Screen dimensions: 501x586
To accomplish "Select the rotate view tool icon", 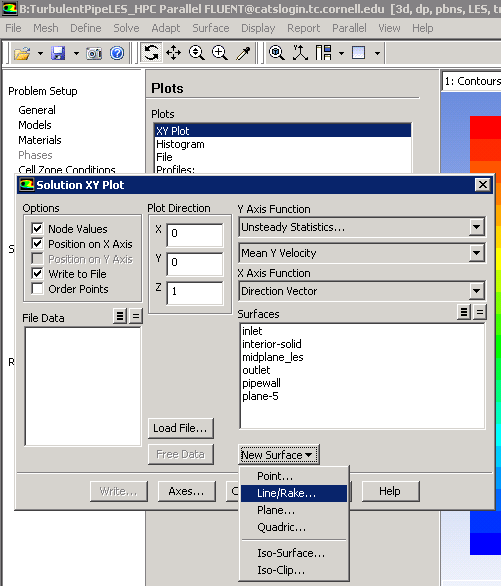I will [151, 52].
